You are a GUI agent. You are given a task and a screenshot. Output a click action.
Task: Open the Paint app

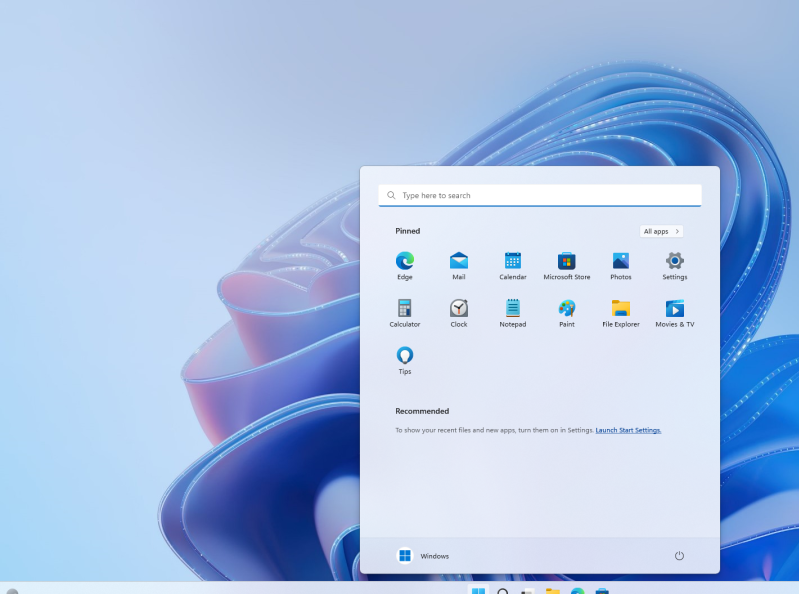(x=567, y=313)
